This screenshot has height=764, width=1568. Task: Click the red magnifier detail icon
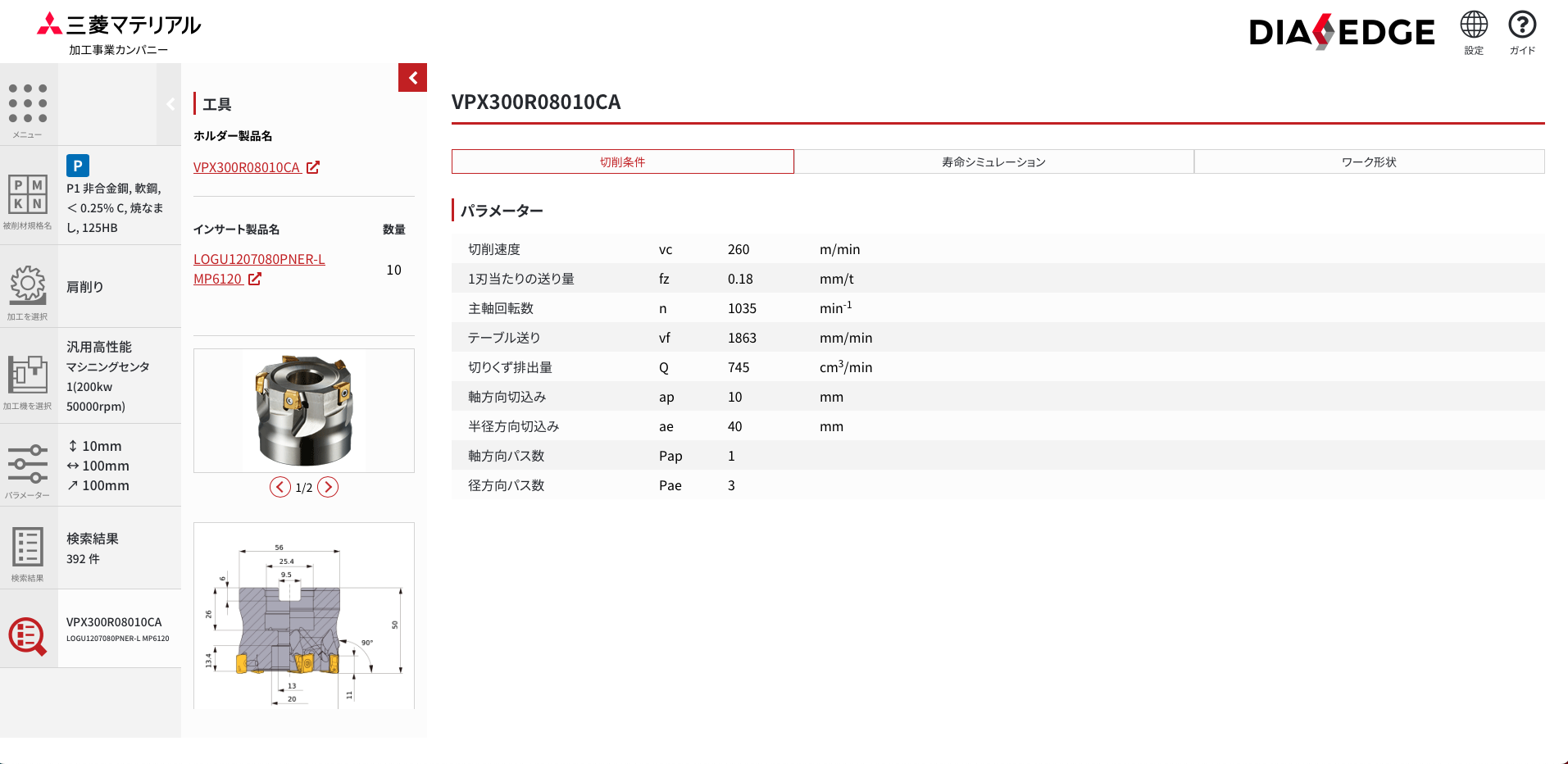click(x=28, y=636)
